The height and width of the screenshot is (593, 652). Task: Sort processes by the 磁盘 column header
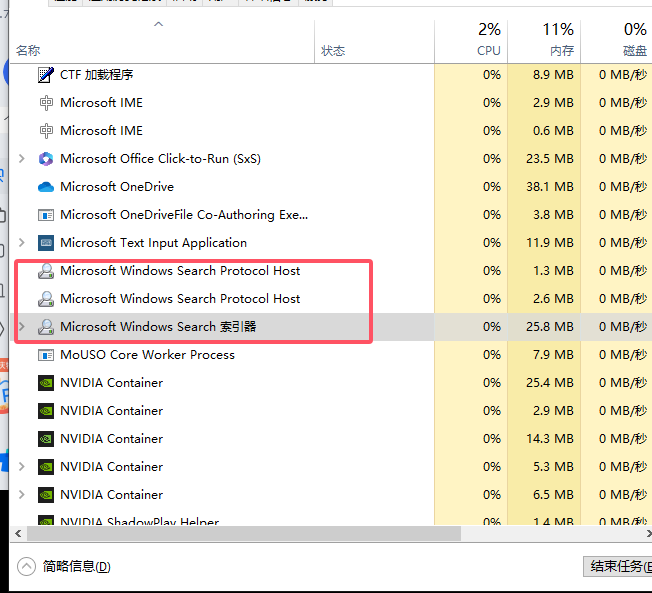[616, 42]
